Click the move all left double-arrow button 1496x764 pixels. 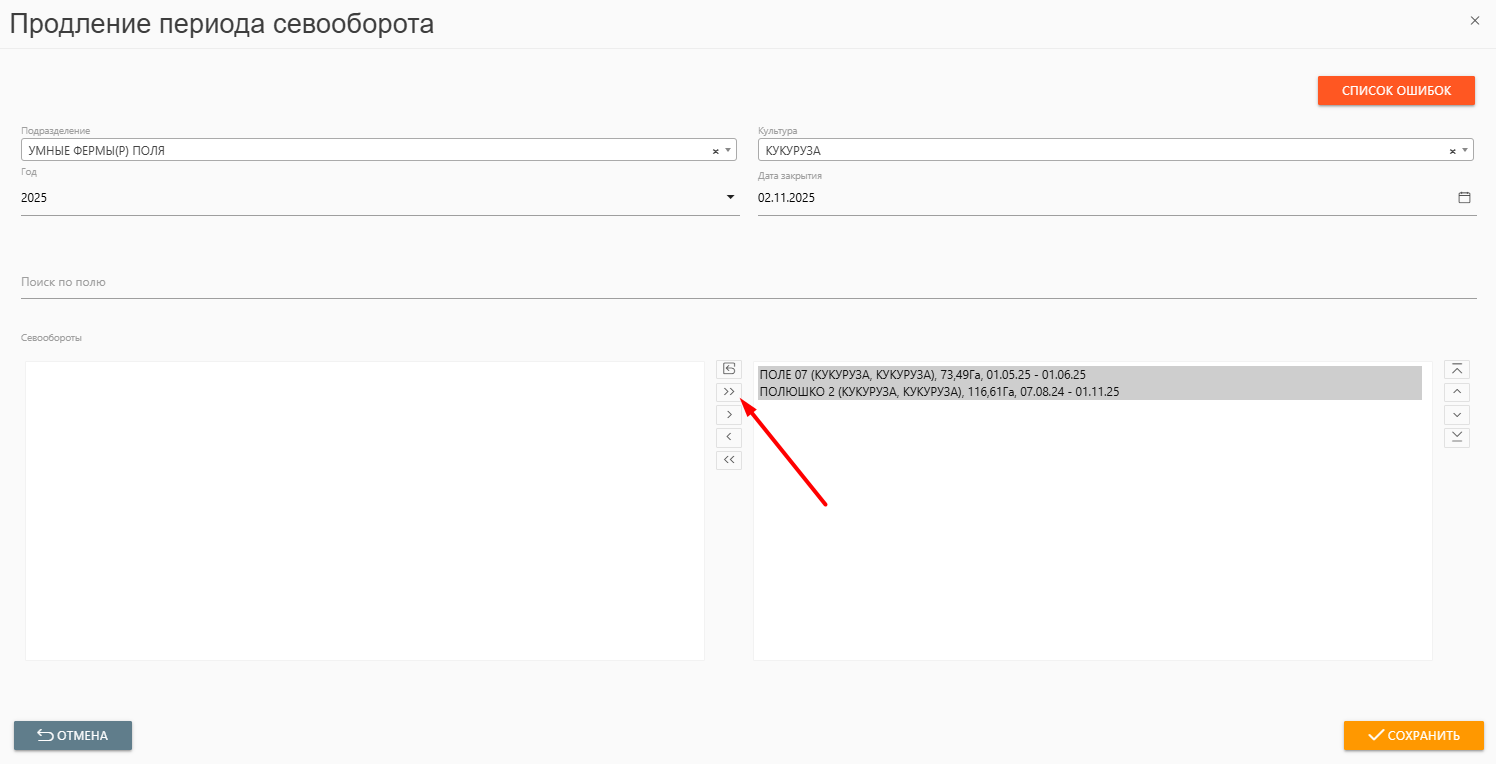pos(729,460)
